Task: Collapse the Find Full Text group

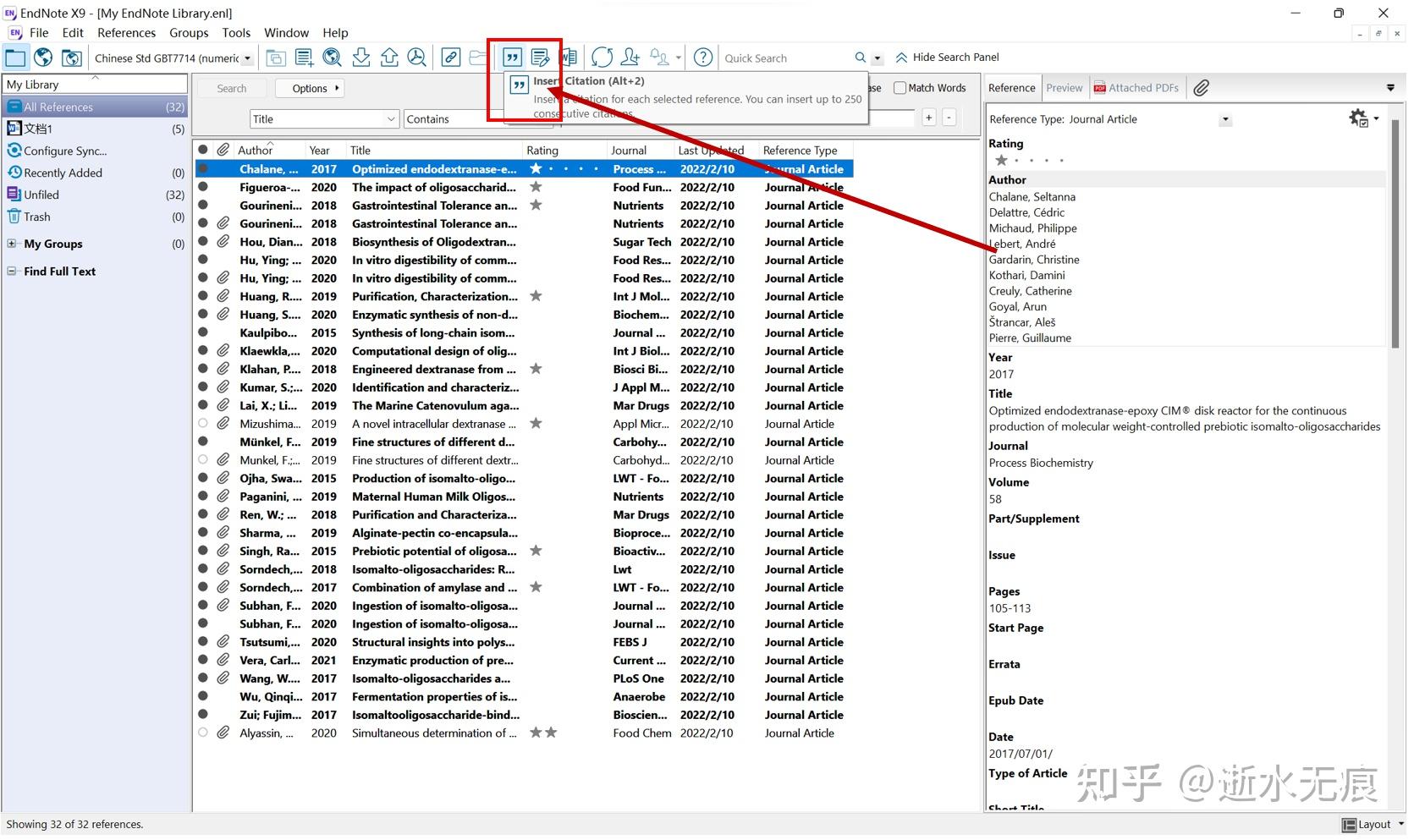Action: (12, 272)
